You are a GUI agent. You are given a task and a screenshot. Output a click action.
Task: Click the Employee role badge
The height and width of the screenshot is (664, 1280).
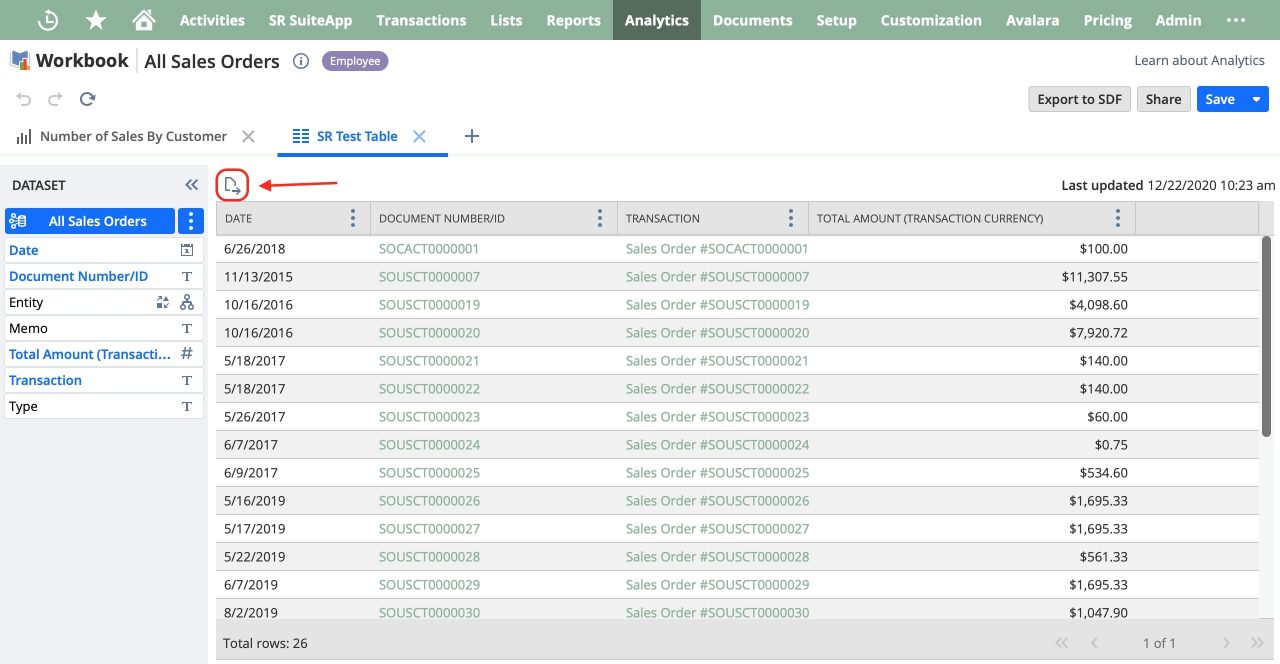click(x=355, y=61)
